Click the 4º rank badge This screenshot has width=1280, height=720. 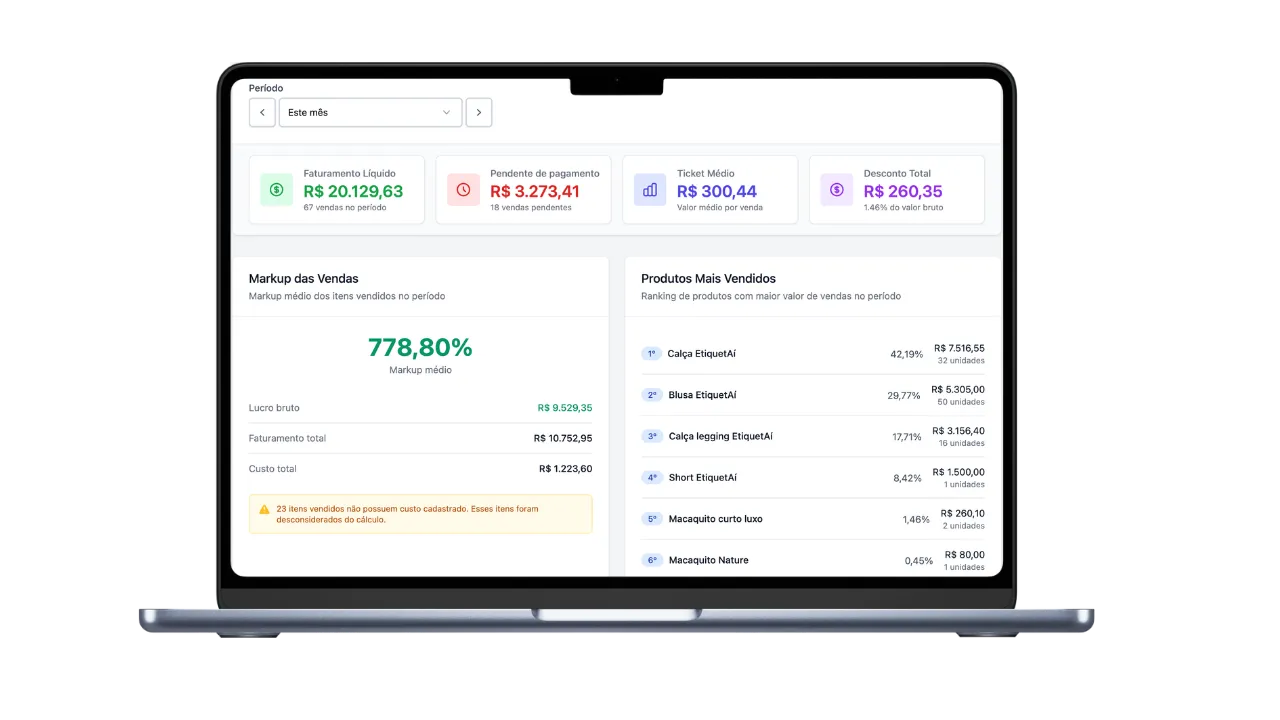coord(652,478)
